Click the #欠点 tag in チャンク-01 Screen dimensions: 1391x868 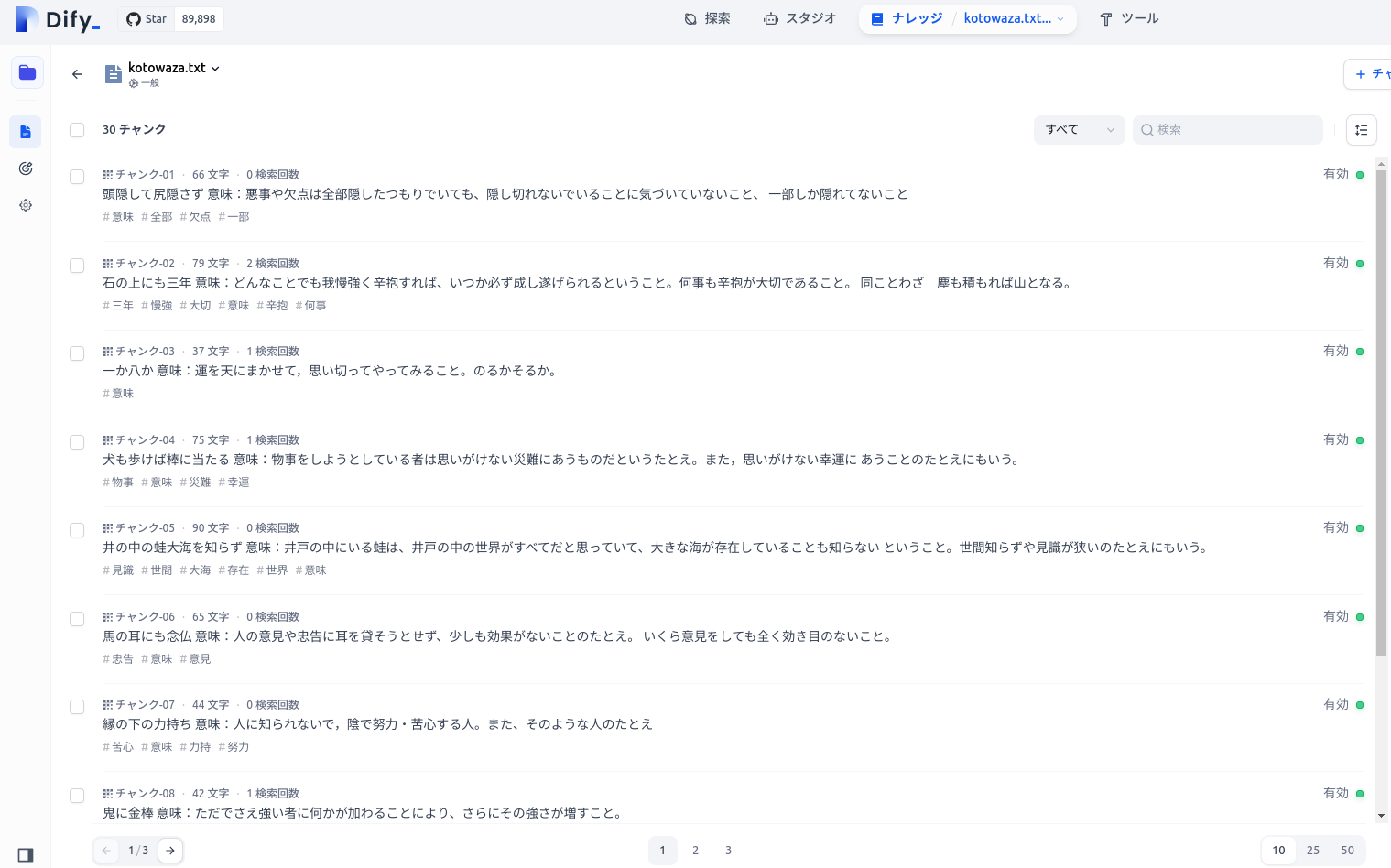[x=195, y=217]
